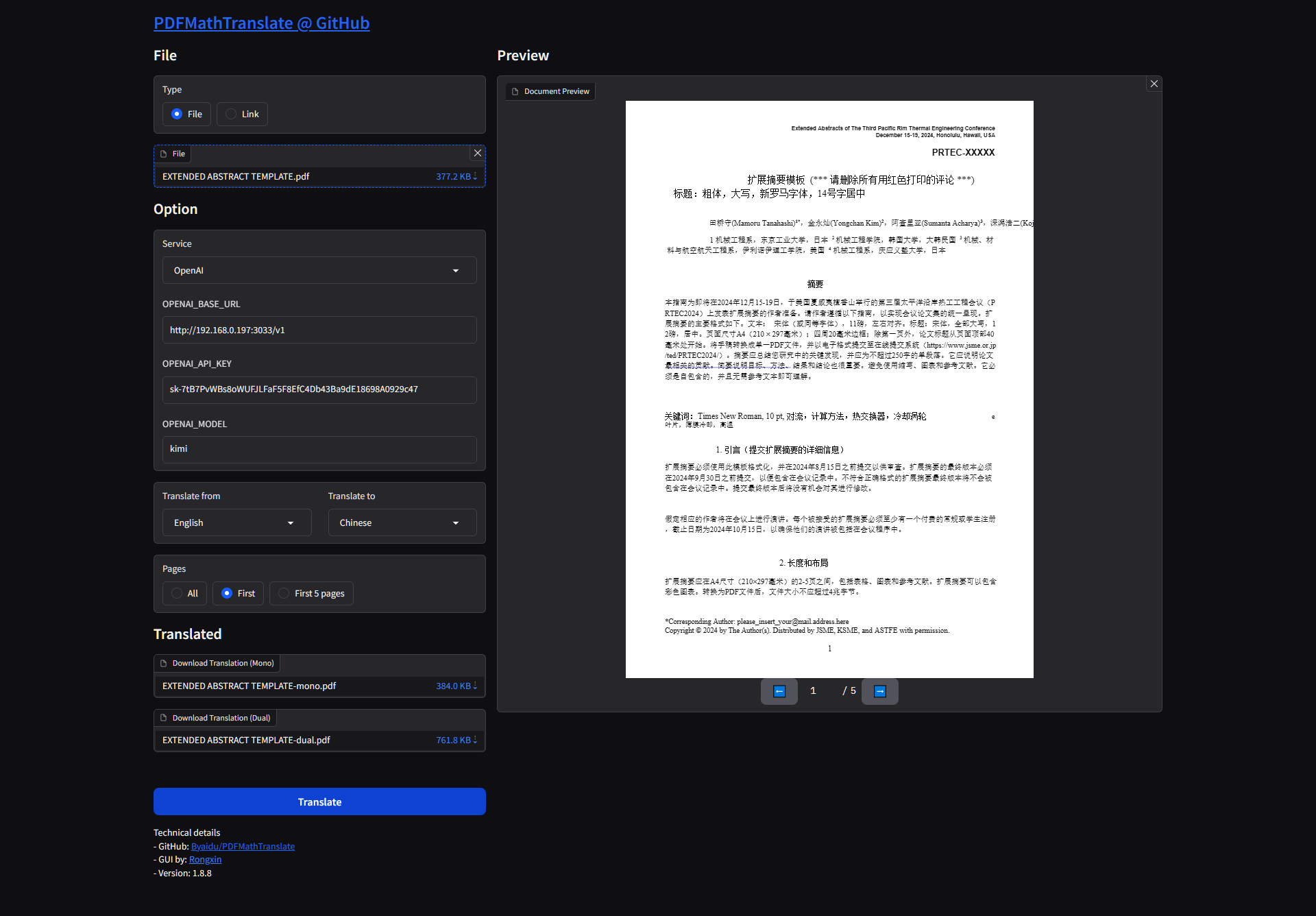Click the OPENAI_MODEL input field
This screenshot has height=916, width=1316.
(319, 449)
